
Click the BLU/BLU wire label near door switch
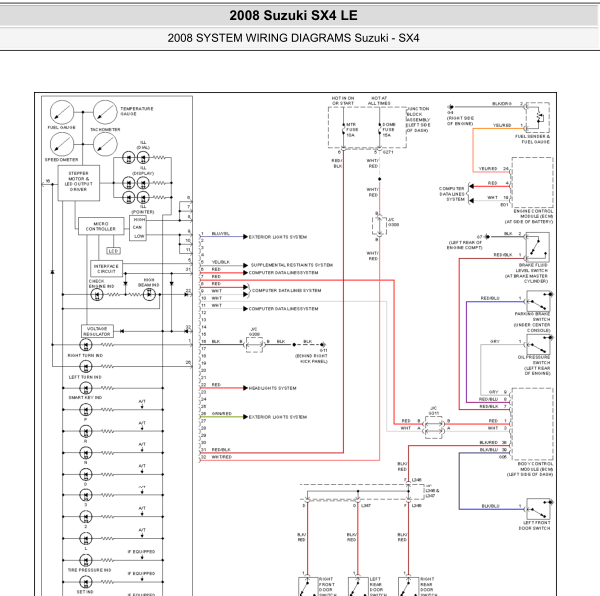tap(490, 506)
